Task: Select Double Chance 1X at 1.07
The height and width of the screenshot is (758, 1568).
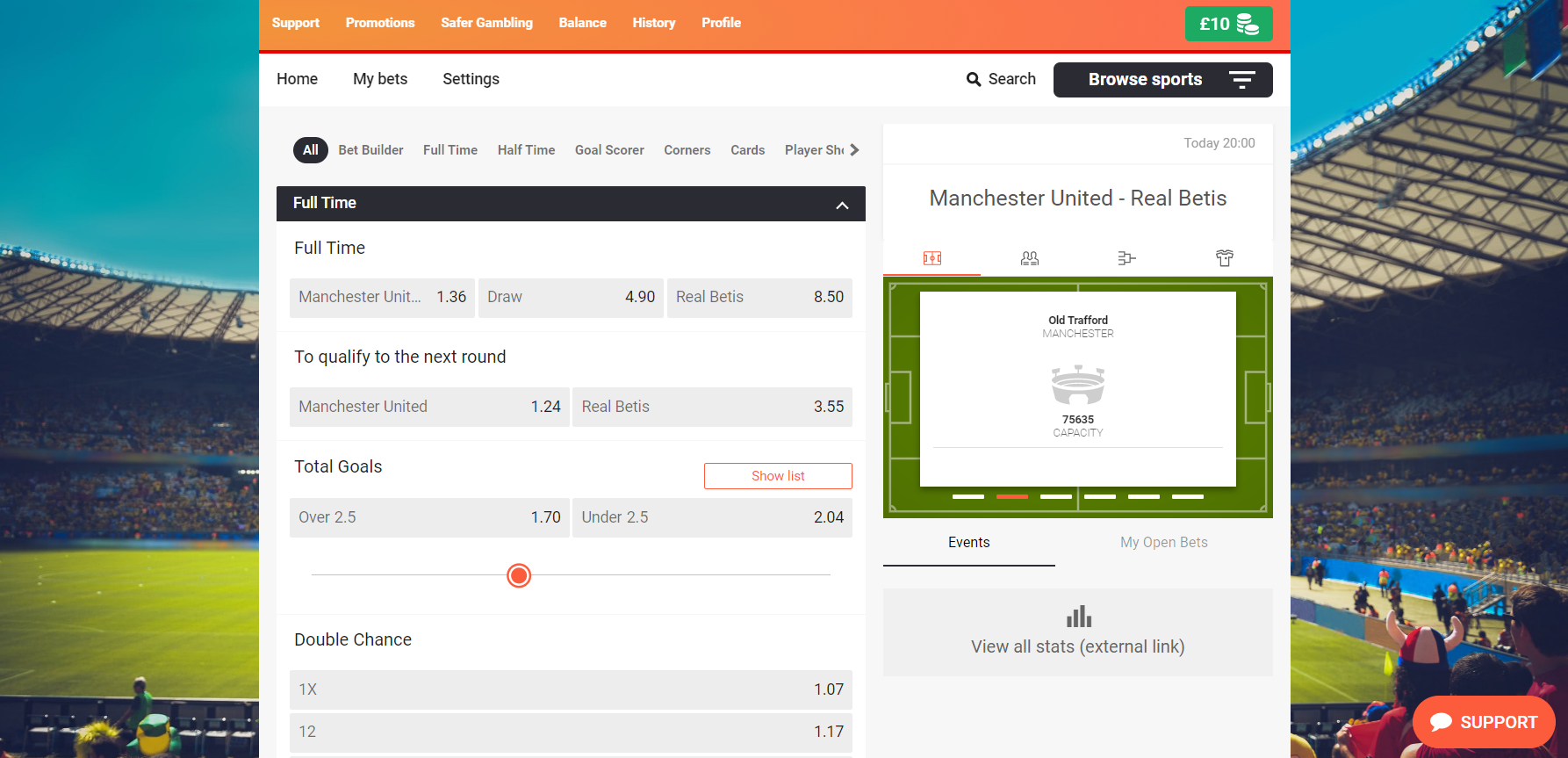Action: pyautogui.click(x=572, y=690)
